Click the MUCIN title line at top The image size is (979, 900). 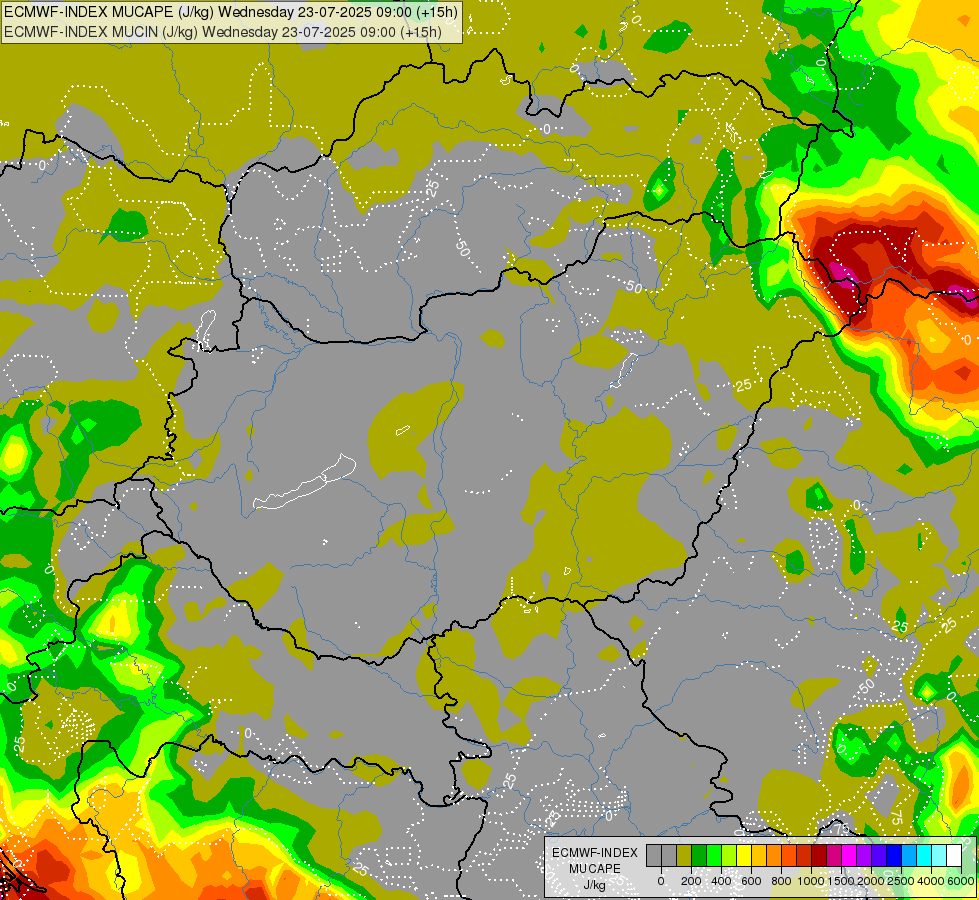[x=222, y=32]
